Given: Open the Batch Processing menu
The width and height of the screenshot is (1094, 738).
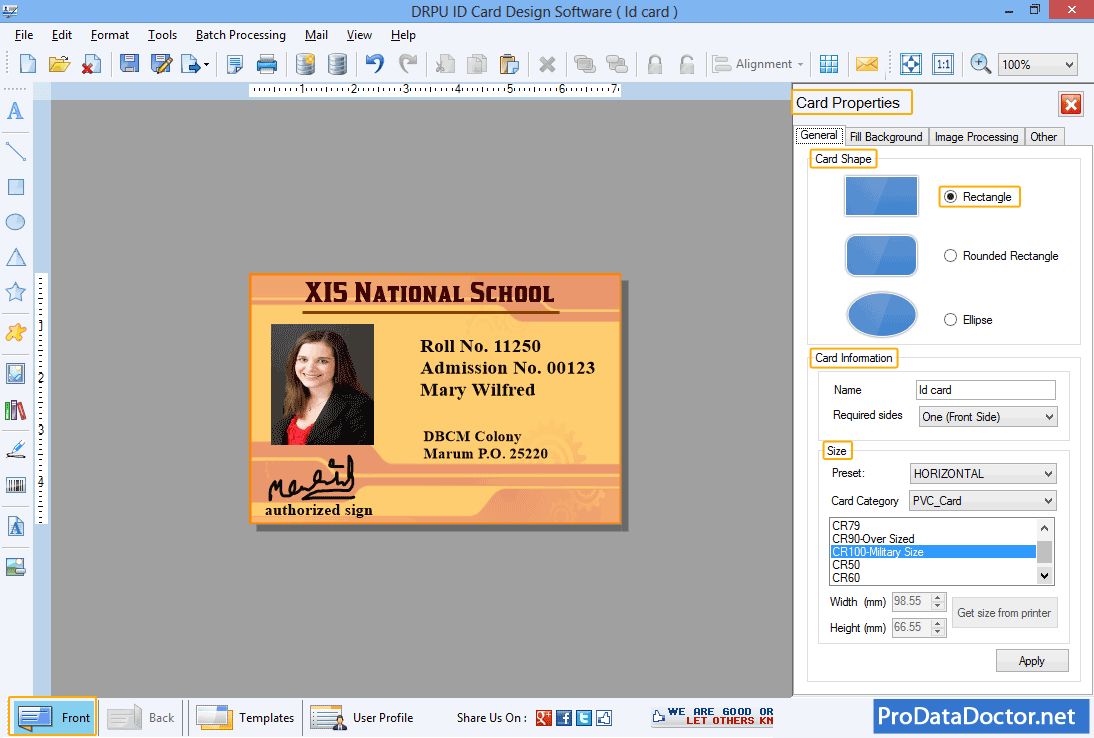Looking at the screenshot, I should (x=240, y=35).
